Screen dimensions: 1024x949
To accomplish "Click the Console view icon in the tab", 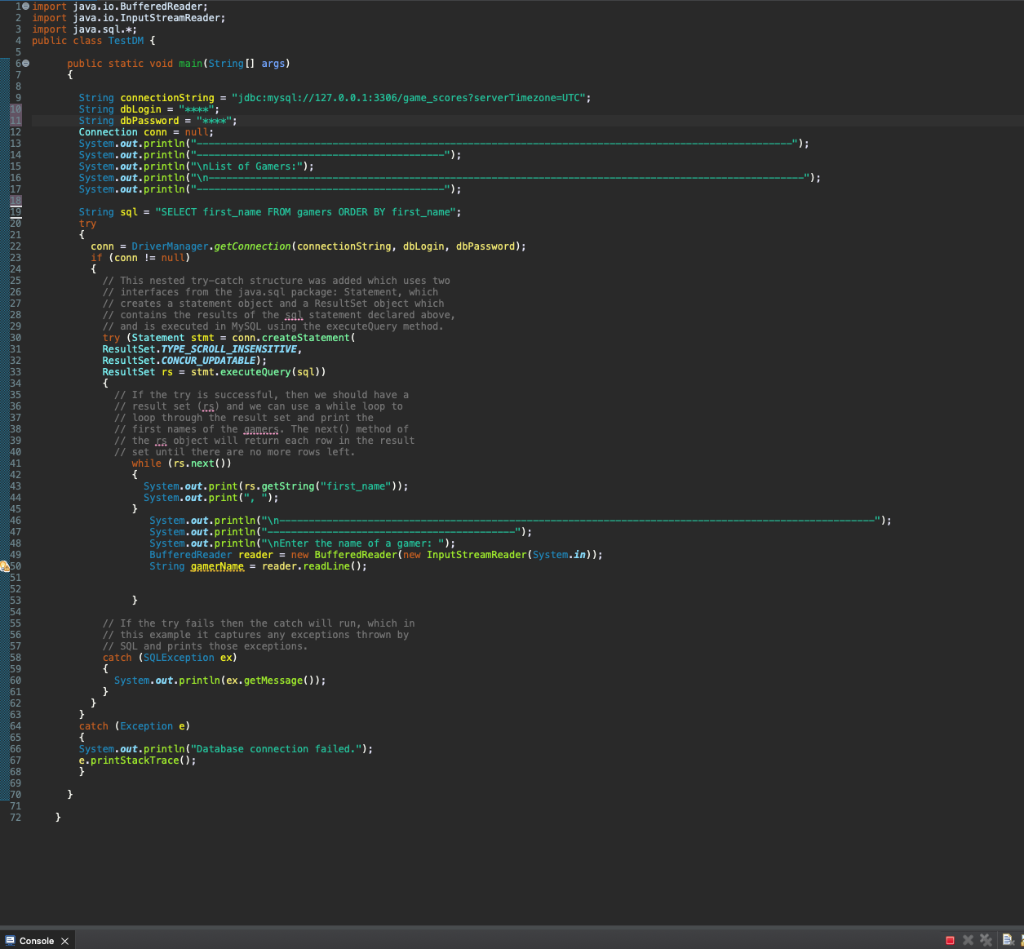I will 10,941.
